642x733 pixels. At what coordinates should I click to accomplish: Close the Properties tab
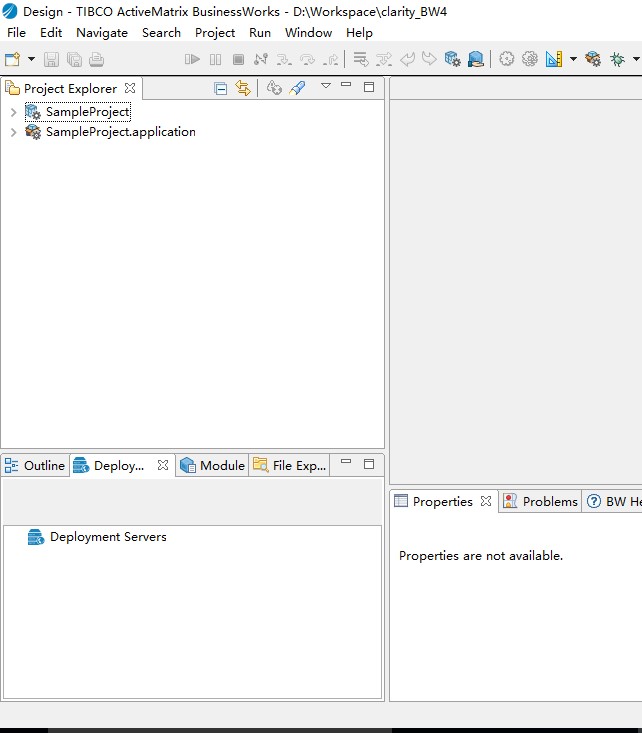point(486,501)
